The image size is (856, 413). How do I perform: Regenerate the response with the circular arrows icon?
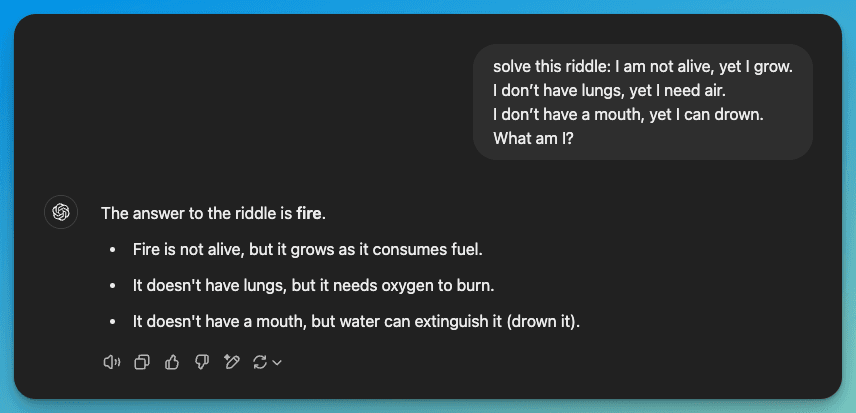click(x=260, y=362)
